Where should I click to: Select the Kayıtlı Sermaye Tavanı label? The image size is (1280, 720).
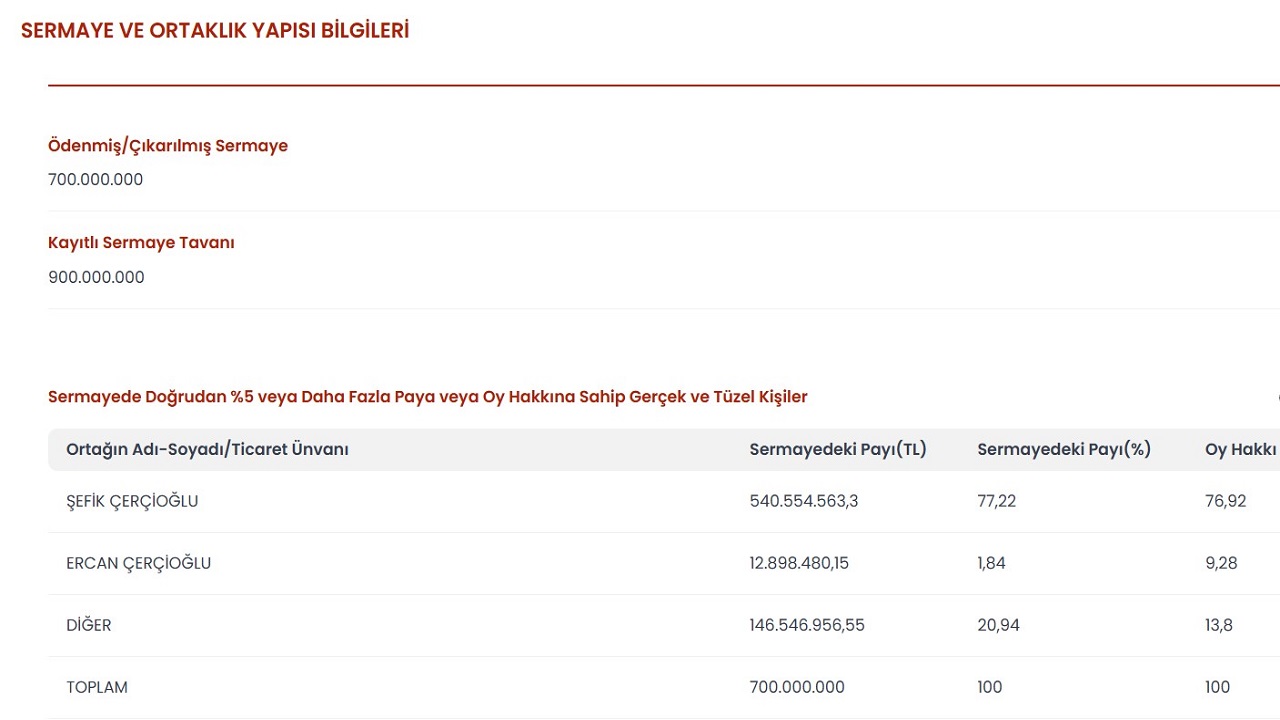(141, 243)
